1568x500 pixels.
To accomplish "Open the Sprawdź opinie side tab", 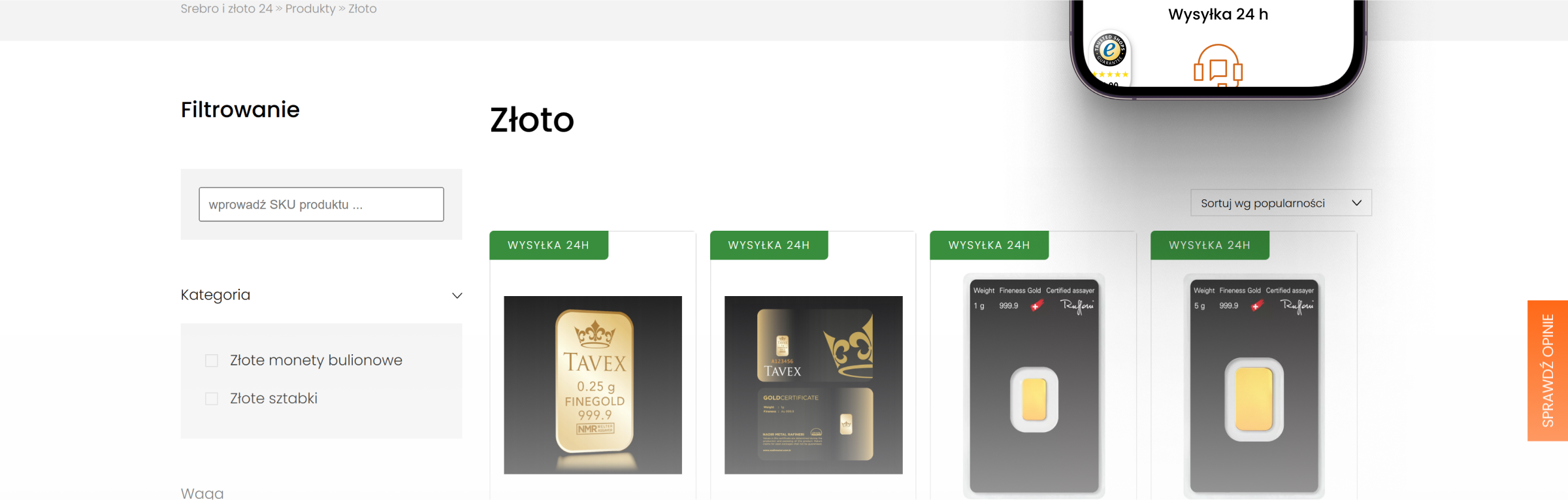I will tap(1548, 371).
